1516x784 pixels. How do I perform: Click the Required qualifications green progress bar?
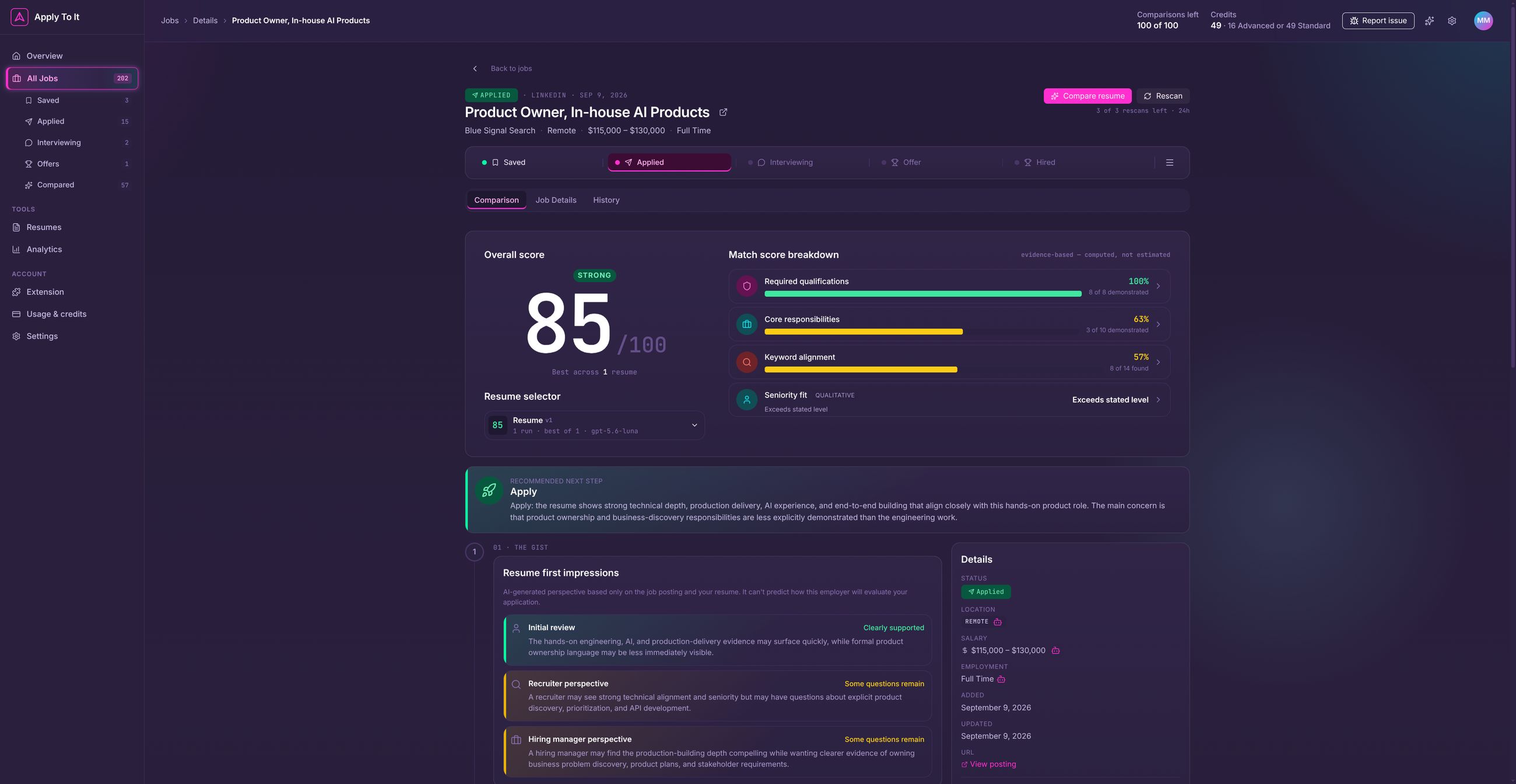923,293
